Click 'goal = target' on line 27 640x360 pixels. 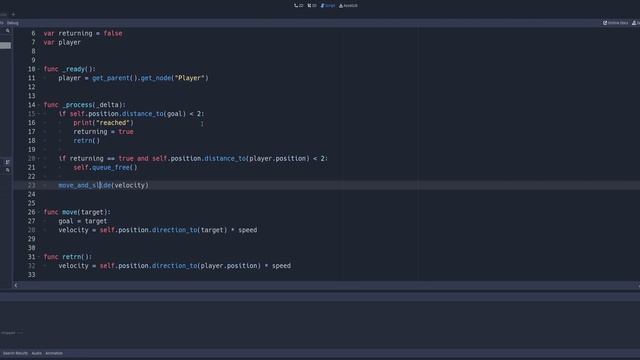click(82, 221)
